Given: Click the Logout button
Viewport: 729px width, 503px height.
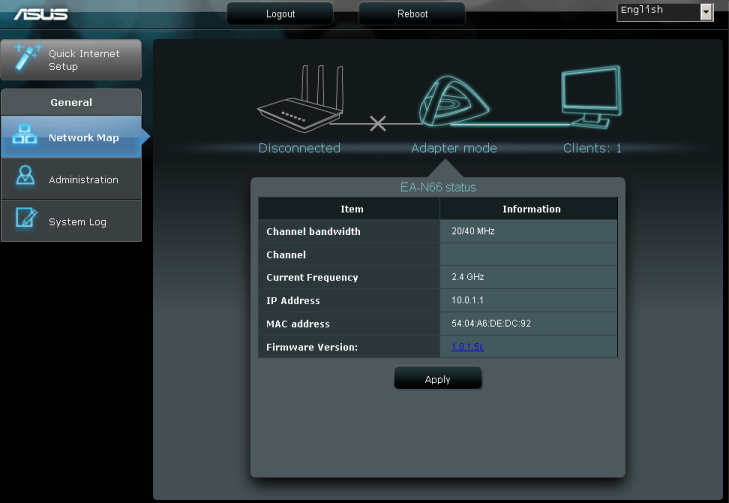Looking at the screenshot, I should point(280,14).
